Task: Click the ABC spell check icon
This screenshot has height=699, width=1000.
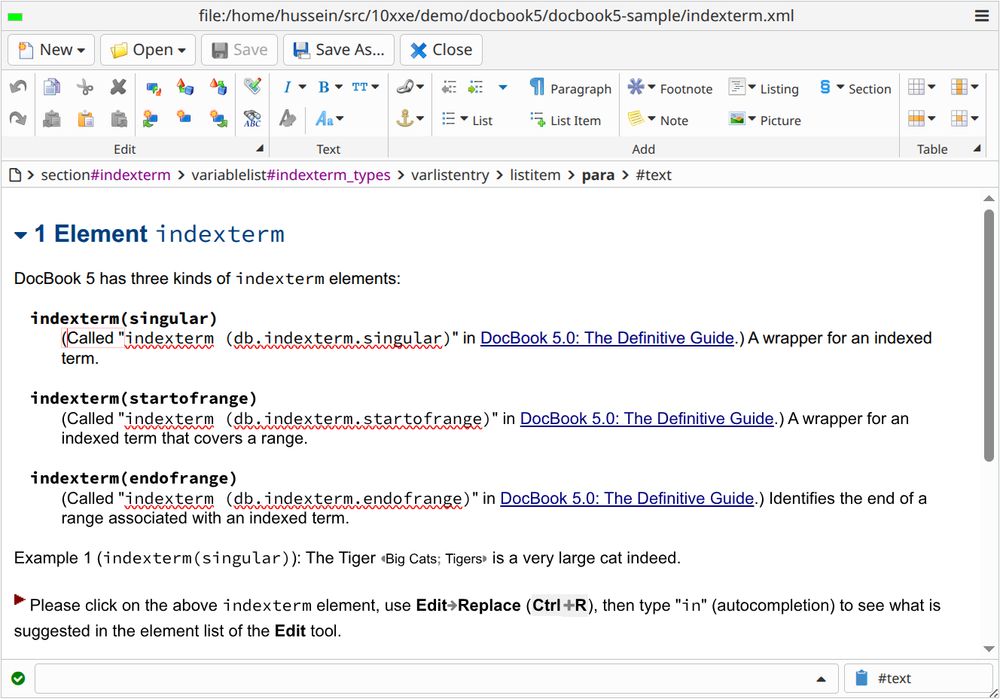Action: 253,119
